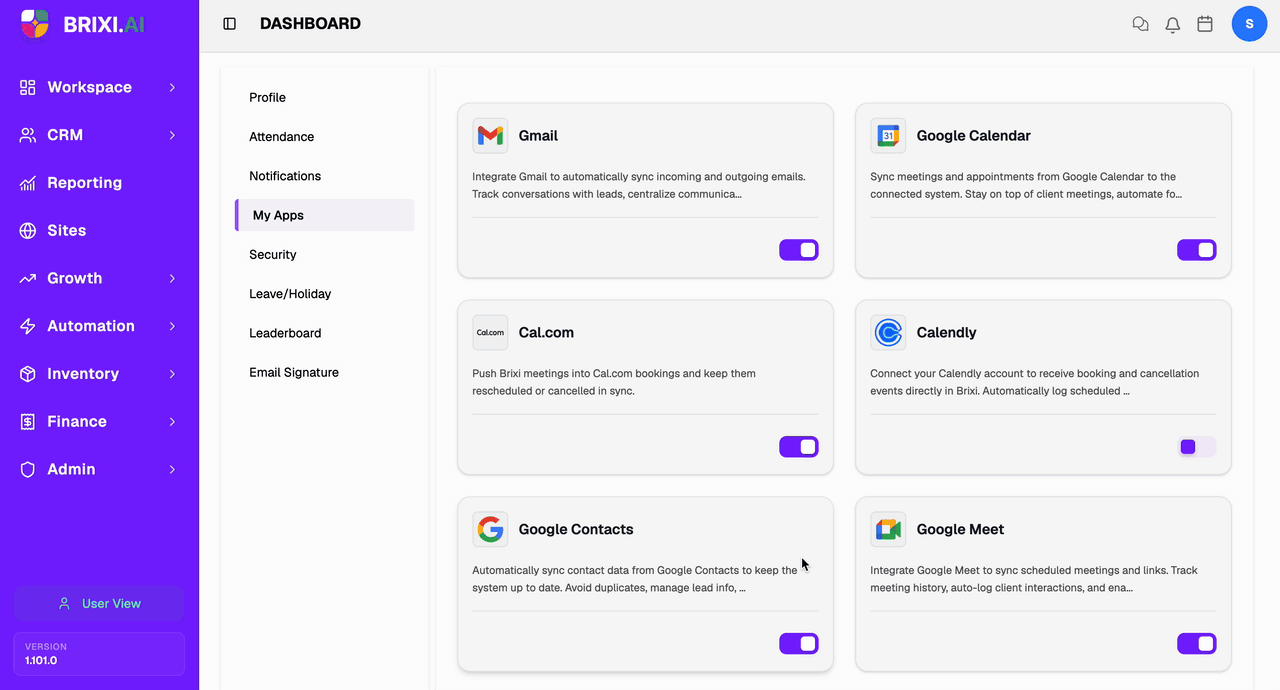1280x690 pixels.
Task: Open the Attendance settings tab
Action: click(x=325, y=137)
